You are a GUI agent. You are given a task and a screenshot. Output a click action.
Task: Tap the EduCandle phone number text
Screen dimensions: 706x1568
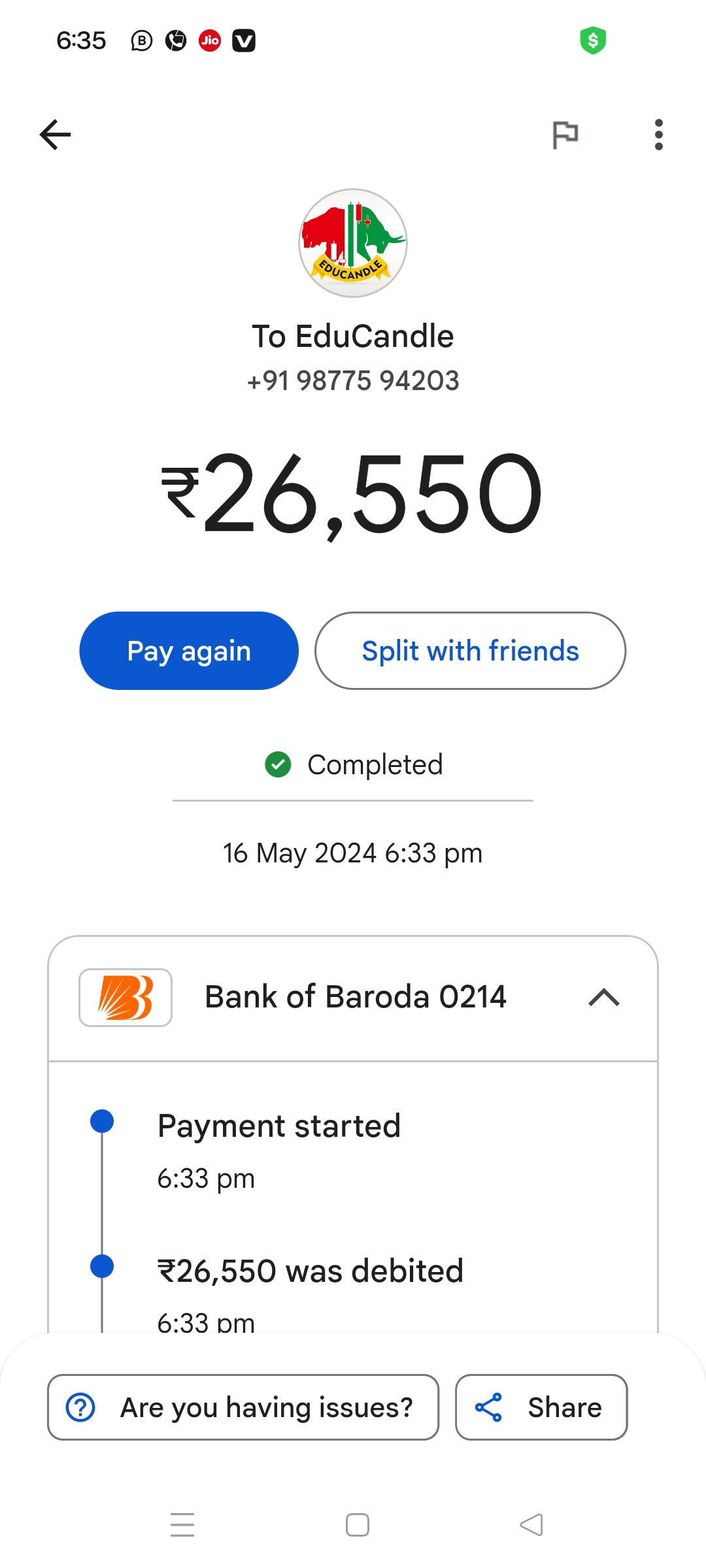click(353, 380)
